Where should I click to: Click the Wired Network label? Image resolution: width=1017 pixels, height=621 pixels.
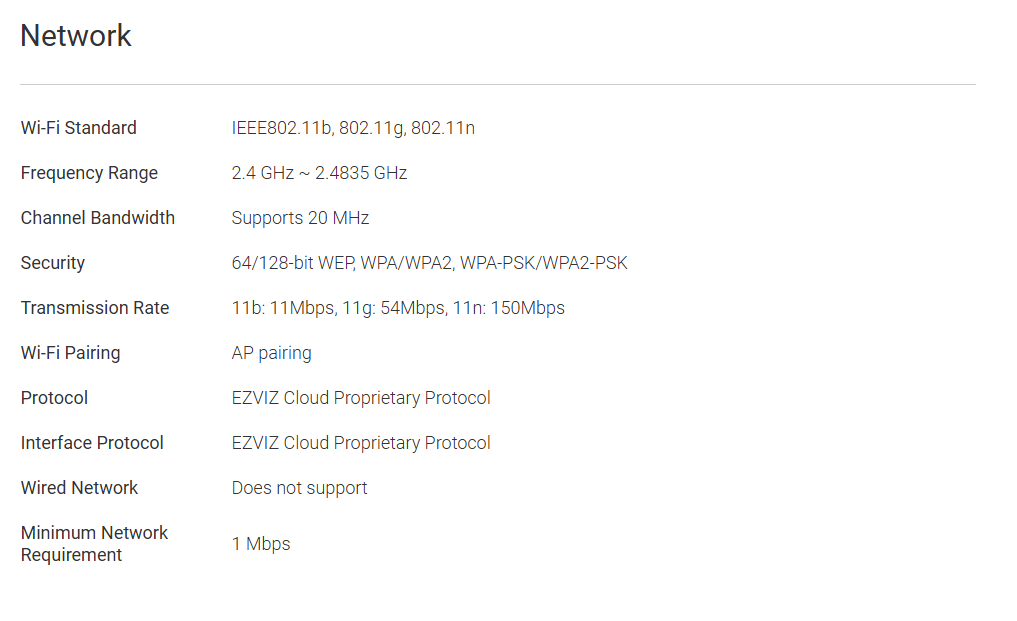click(x=79, y=488)
